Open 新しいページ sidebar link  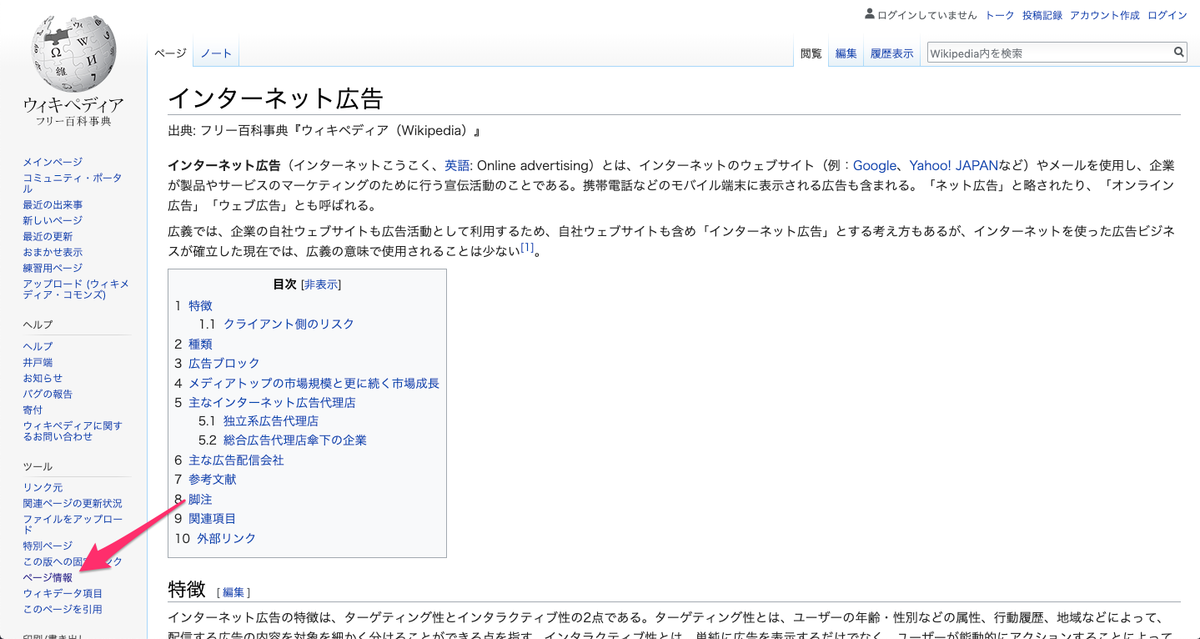tap(53, 220)
